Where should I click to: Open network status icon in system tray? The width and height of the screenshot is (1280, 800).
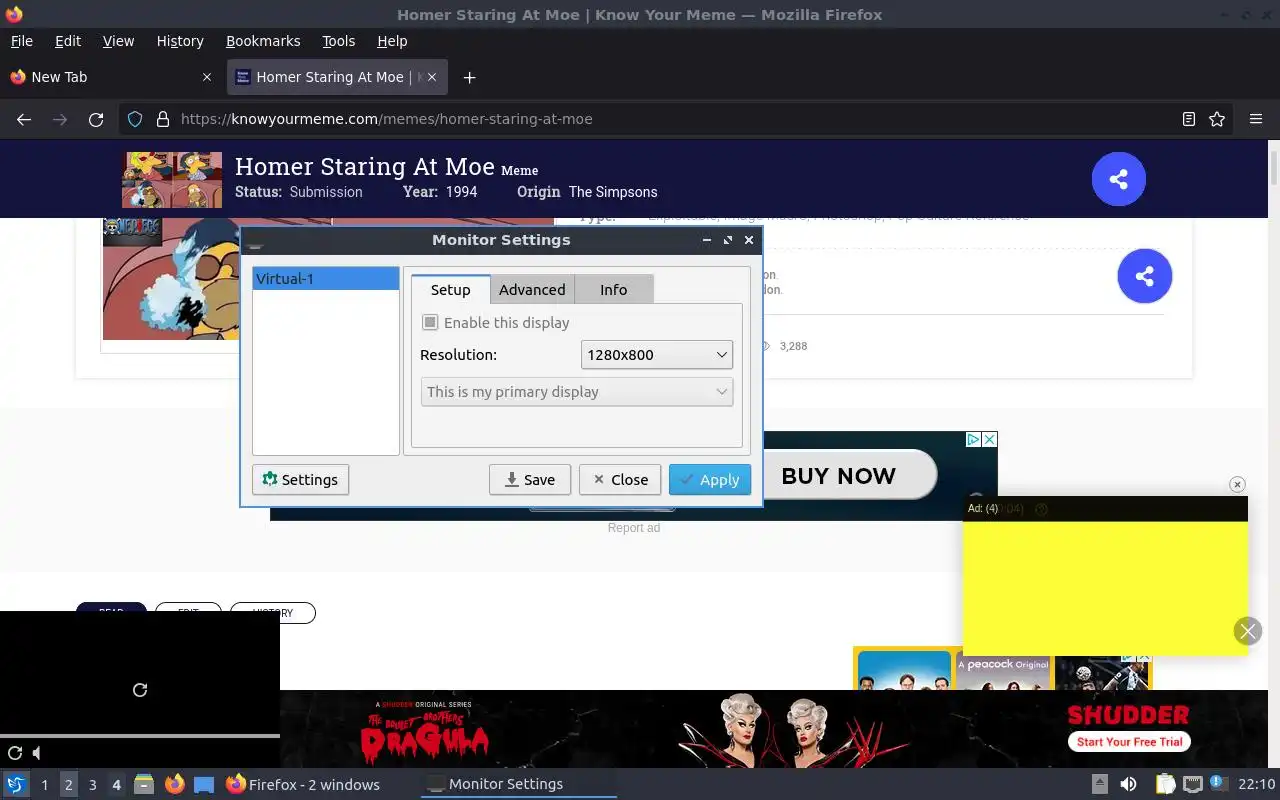click(1192, 784)
